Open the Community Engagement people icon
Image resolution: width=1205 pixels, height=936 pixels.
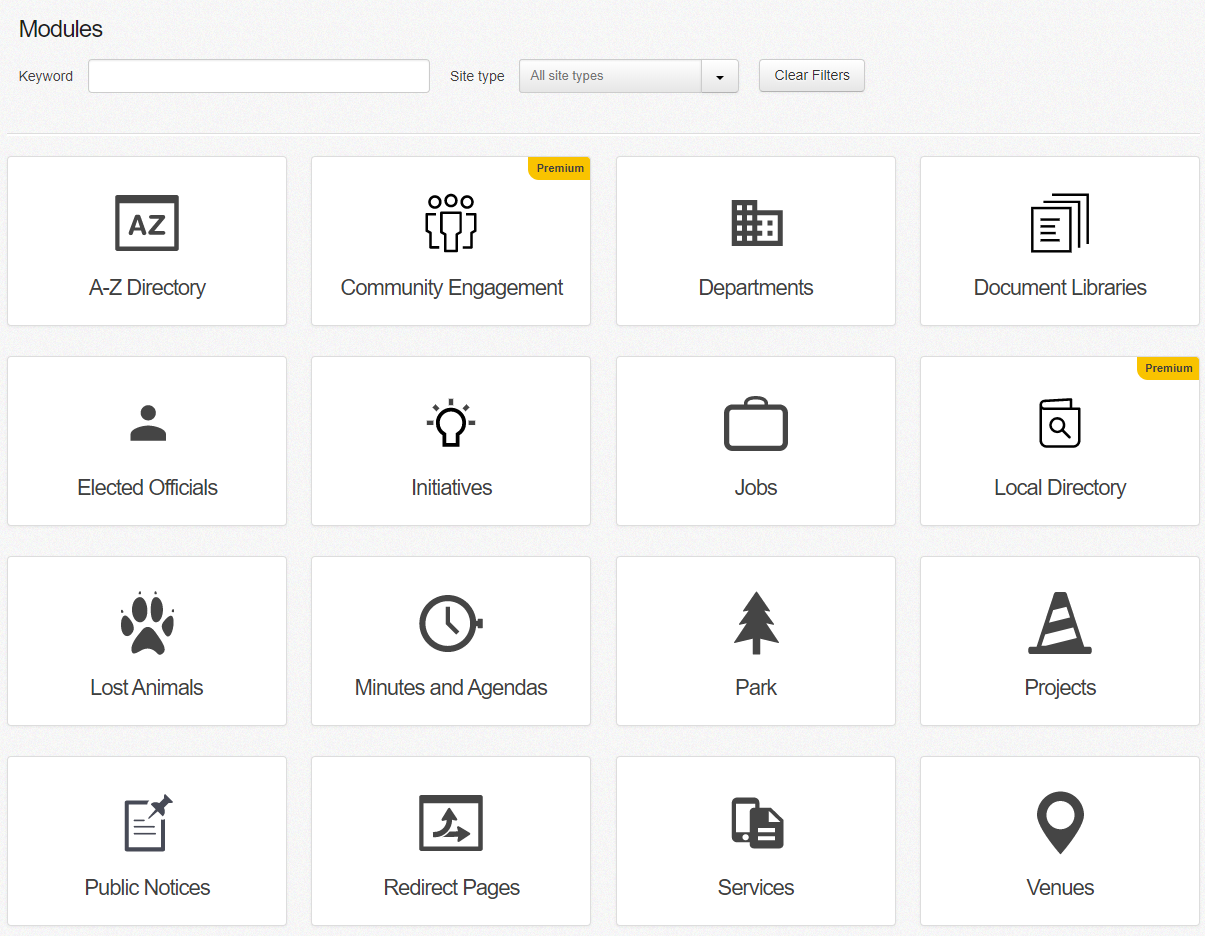coord(451,223)
